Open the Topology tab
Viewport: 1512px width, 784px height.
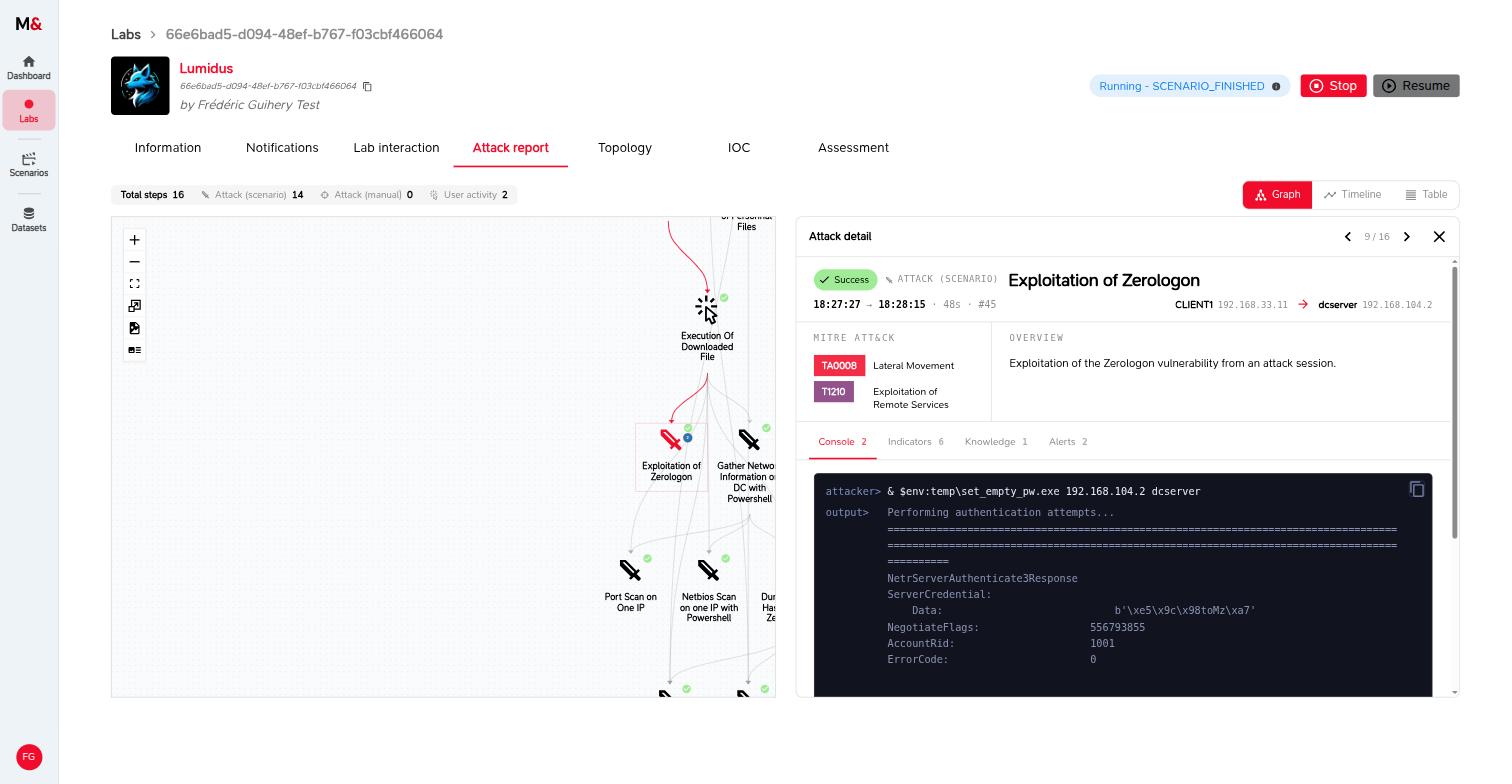click(625, 148)
